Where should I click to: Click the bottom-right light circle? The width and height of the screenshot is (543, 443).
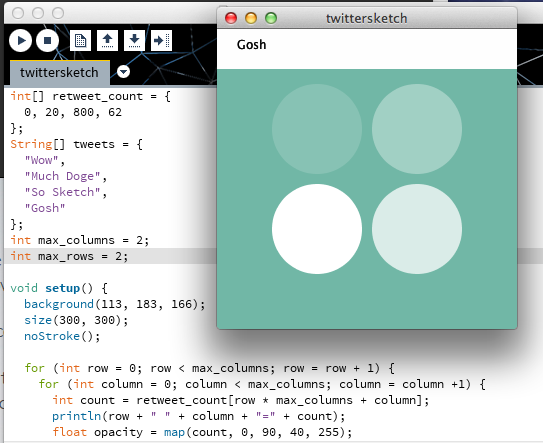[417, 229]
